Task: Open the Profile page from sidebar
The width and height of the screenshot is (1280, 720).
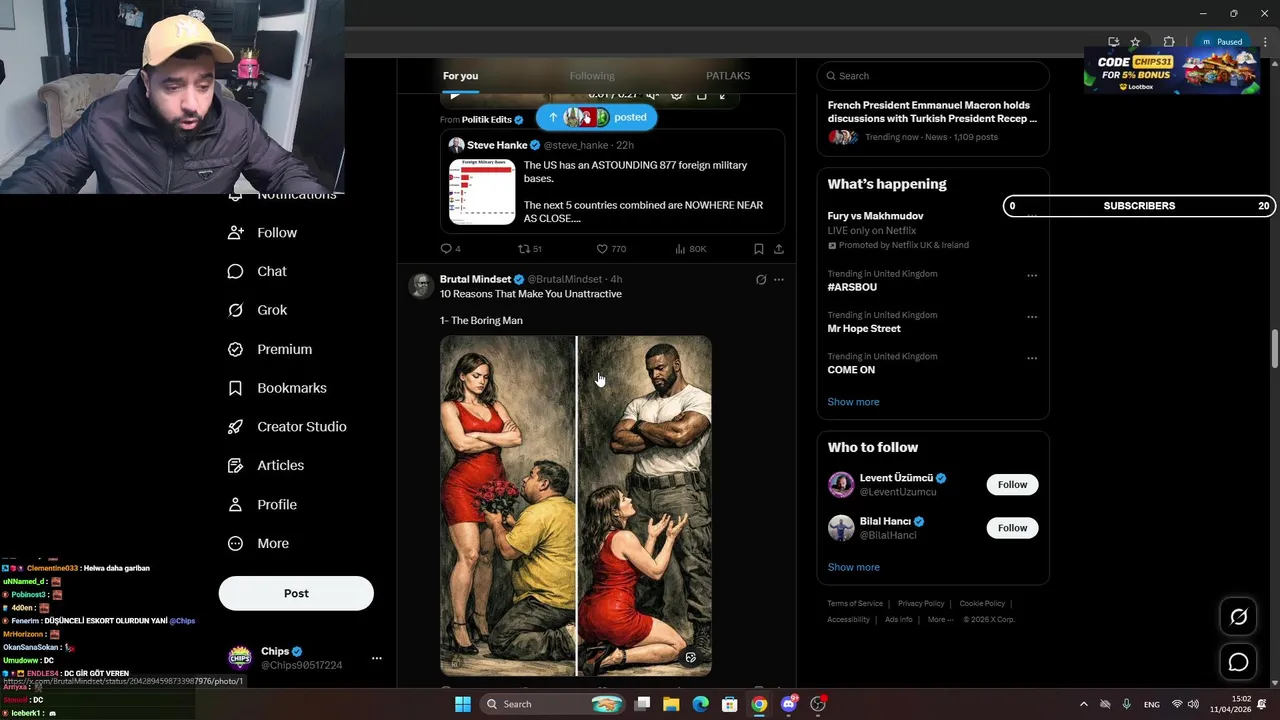Action: (x=262, y=505)
